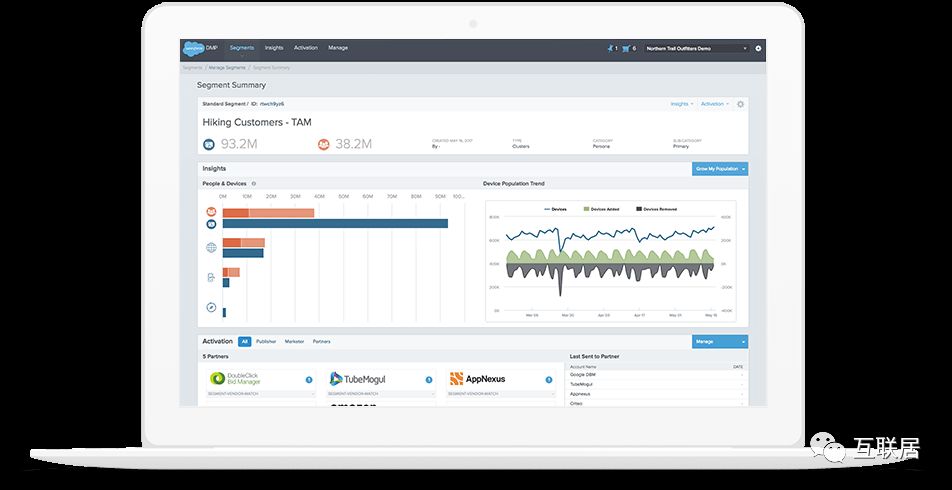Click the top orange people bar

point(268,213)
